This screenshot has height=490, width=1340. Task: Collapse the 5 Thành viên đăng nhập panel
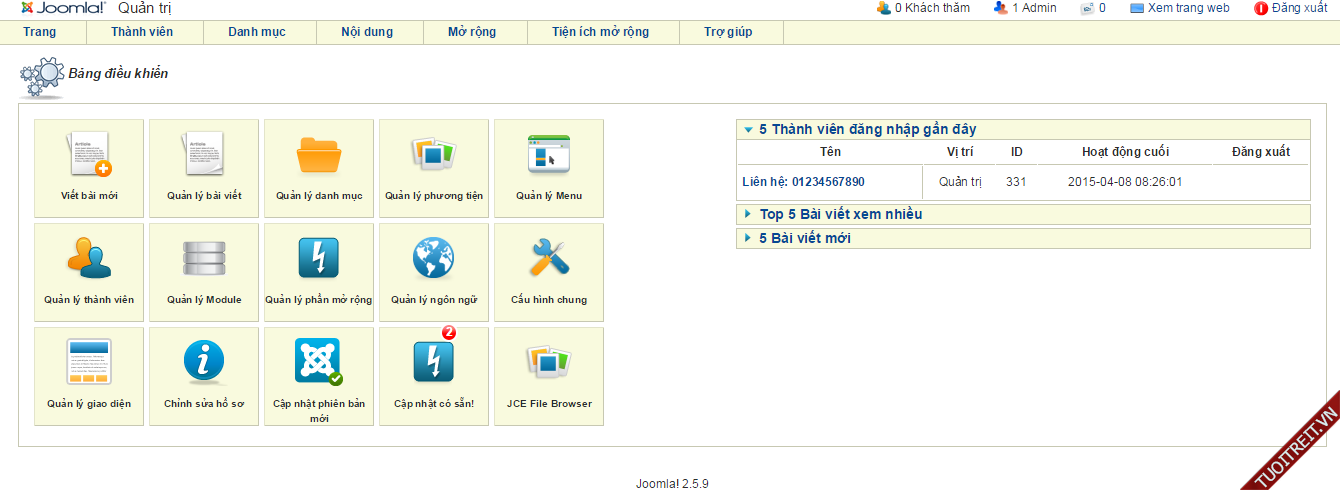[867, 129]
